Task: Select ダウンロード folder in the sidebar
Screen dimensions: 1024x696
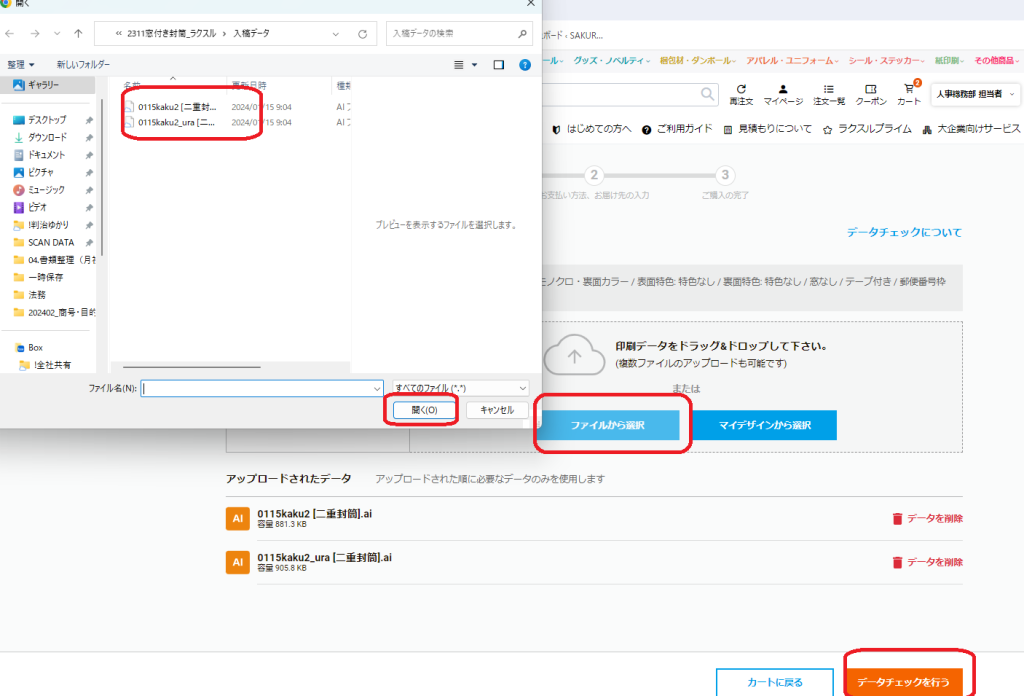Action: [47, 137]
